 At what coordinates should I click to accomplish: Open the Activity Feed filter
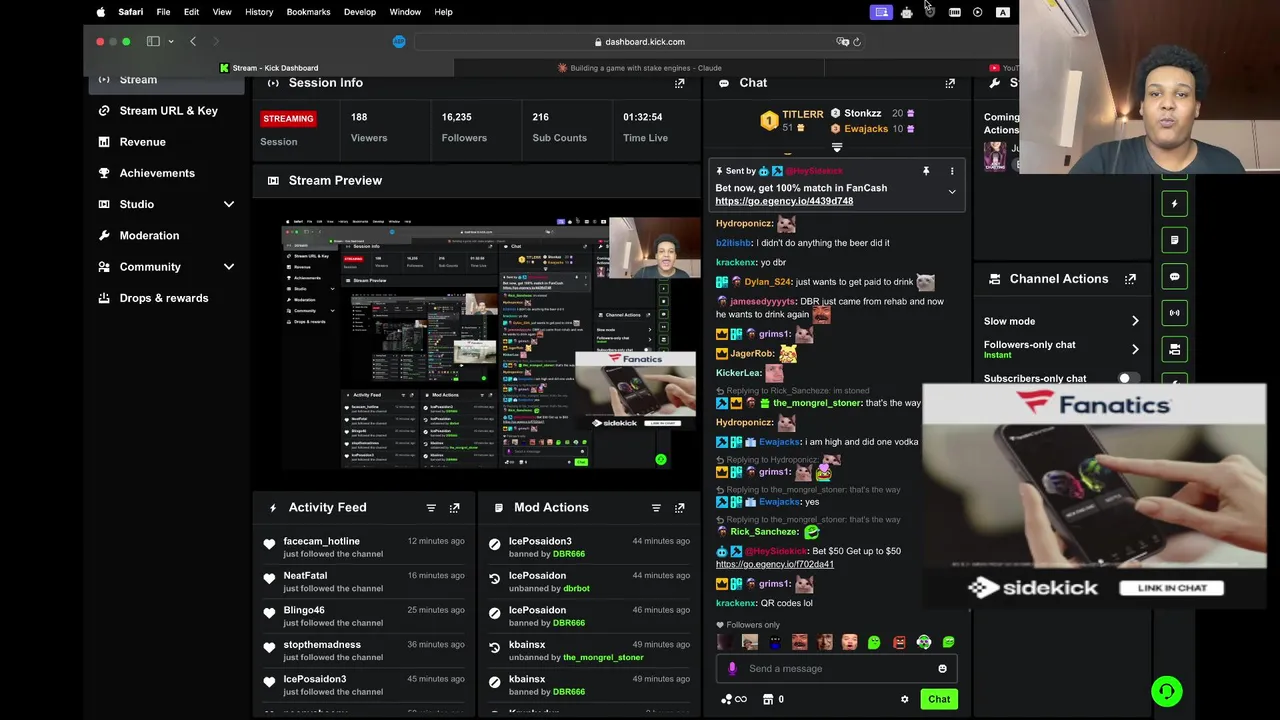(x=431, y=508)
